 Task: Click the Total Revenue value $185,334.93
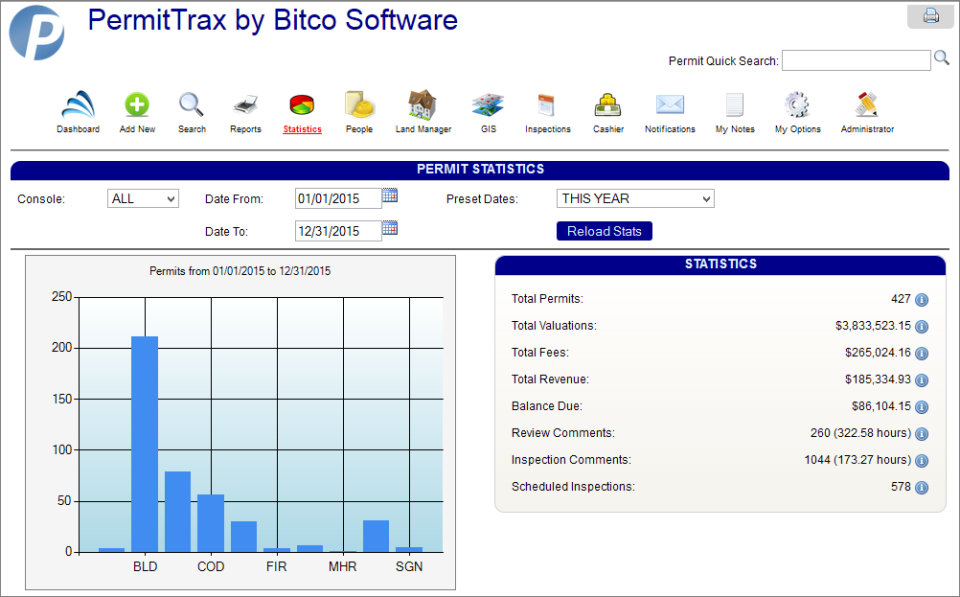(878, 380)
